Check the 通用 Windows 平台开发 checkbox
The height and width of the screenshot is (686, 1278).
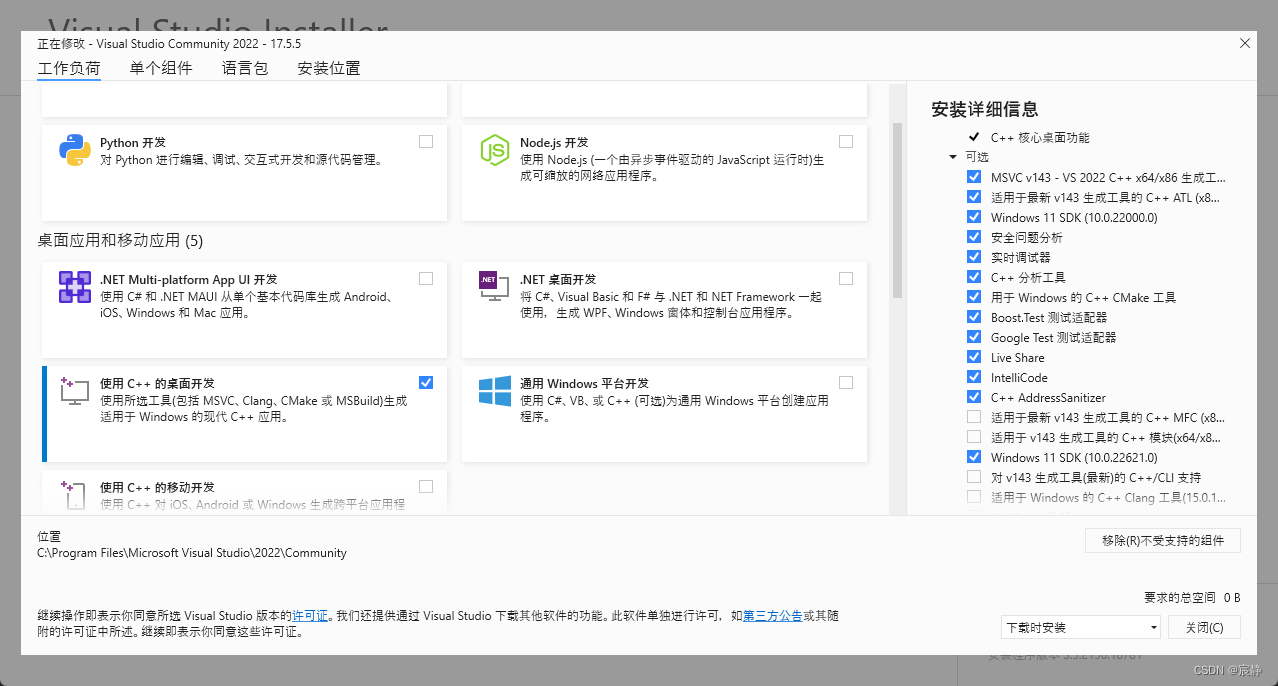[846, 382]
